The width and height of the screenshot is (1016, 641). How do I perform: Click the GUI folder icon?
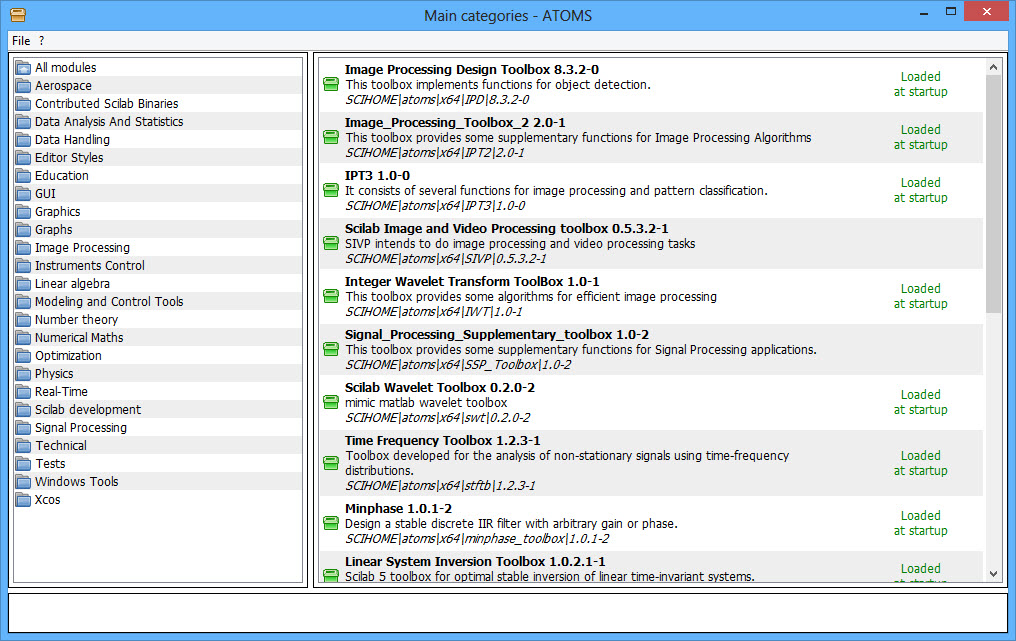click(x=23, y=194)
